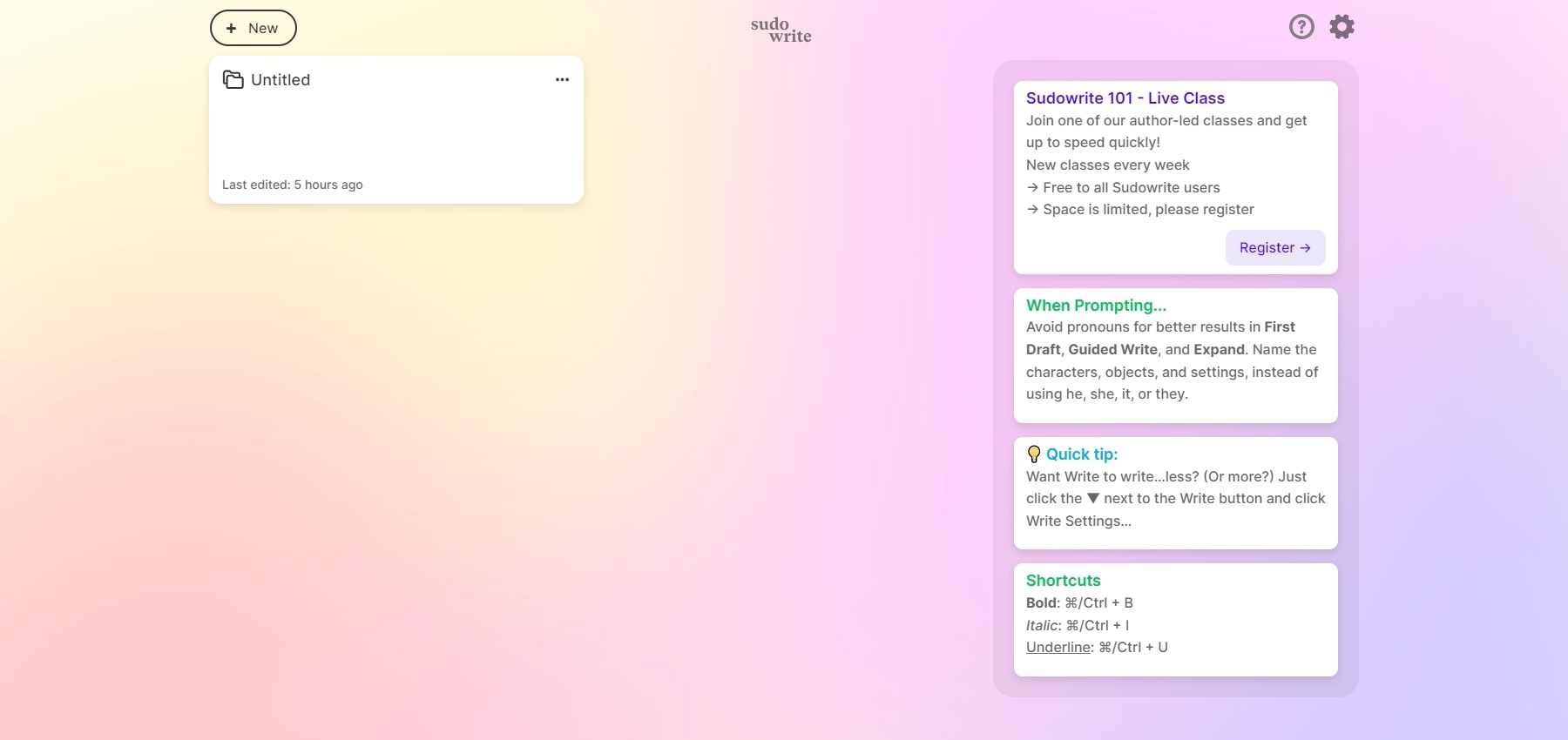Click the underlined 'Underline' shortcut label
The width and height of the screenshot is (1568, 740).
[x=1058, y=648]
